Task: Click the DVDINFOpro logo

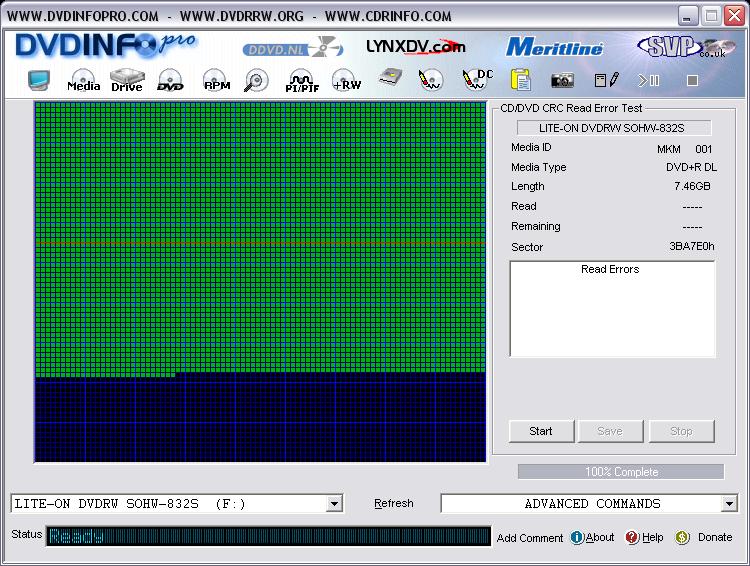Action: tap(106, 45)
